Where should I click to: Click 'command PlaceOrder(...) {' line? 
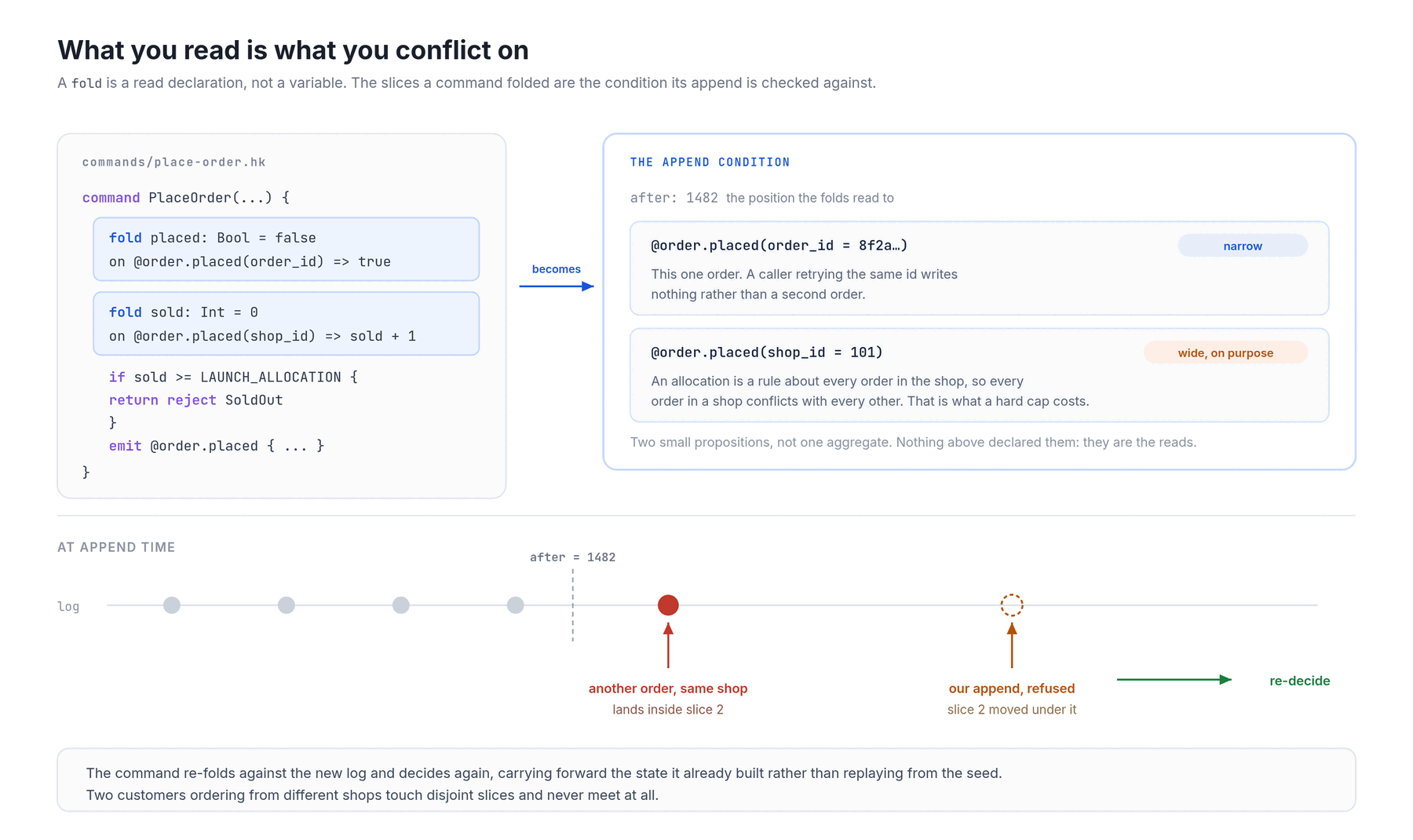[186, 198]
